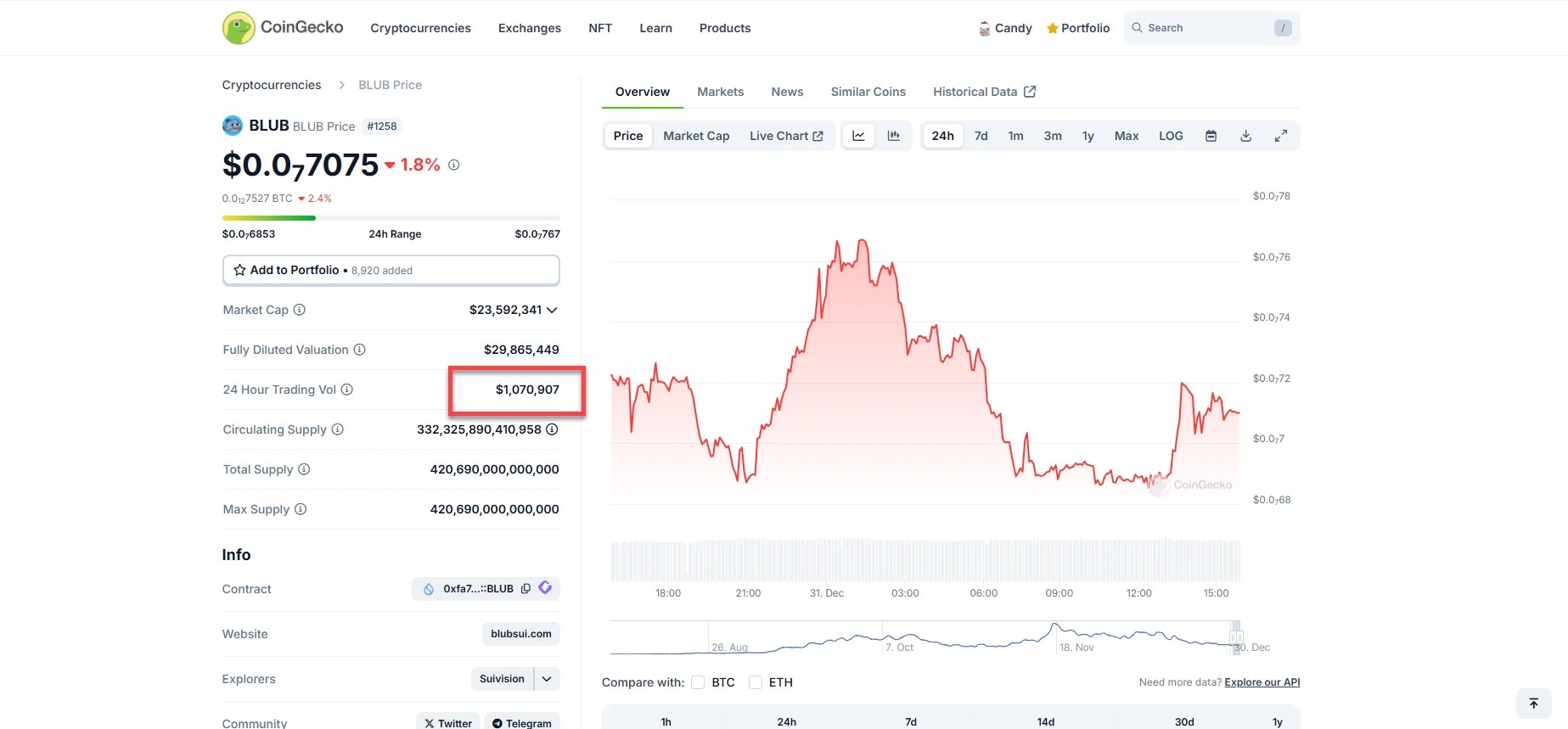The image size is (1568, 729).
Task: Expand the Market Cap details chevron
Action: point(552,311)
